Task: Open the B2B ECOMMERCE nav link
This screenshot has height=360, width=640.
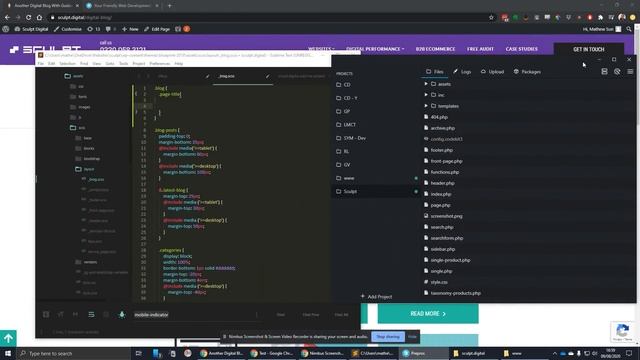Action: pos(436,49)
